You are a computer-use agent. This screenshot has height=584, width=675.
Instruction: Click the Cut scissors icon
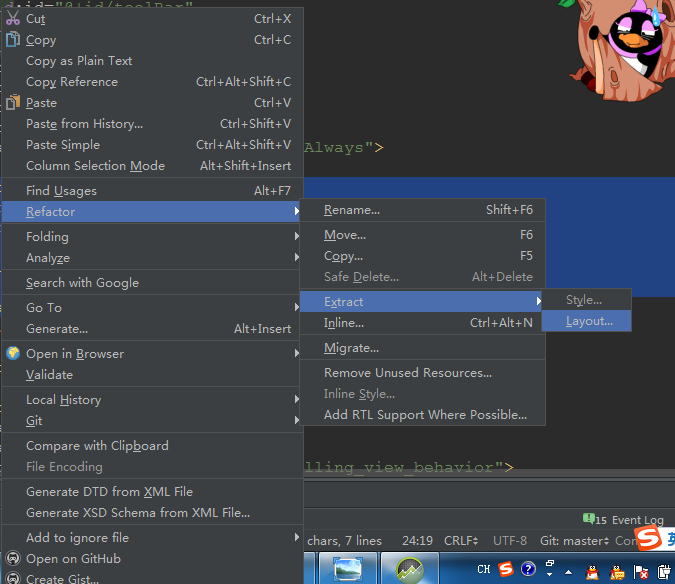point(13,18)
